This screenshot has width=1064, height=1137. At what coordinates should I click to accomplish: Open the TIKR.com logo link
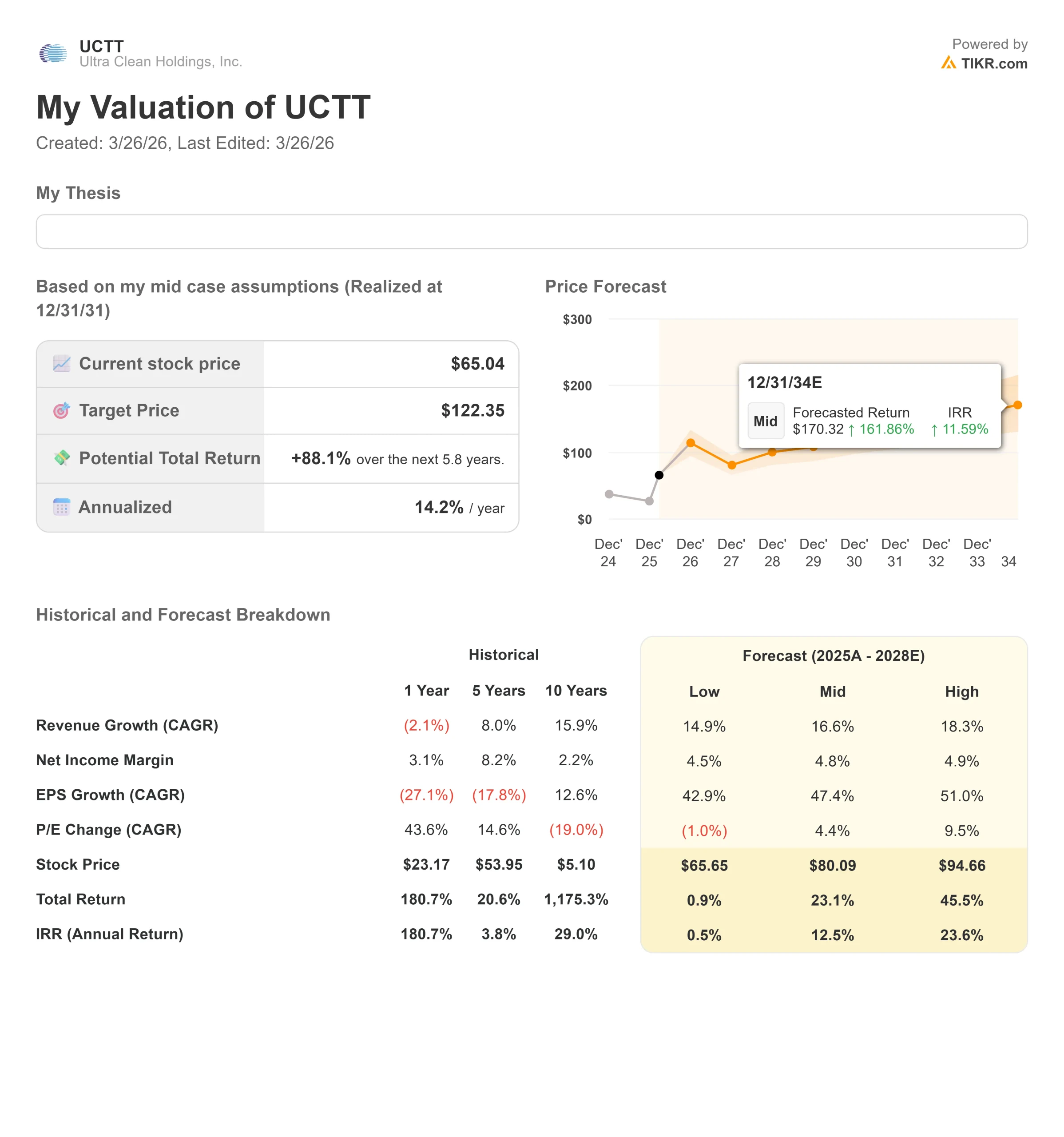(x=984, y=63)
